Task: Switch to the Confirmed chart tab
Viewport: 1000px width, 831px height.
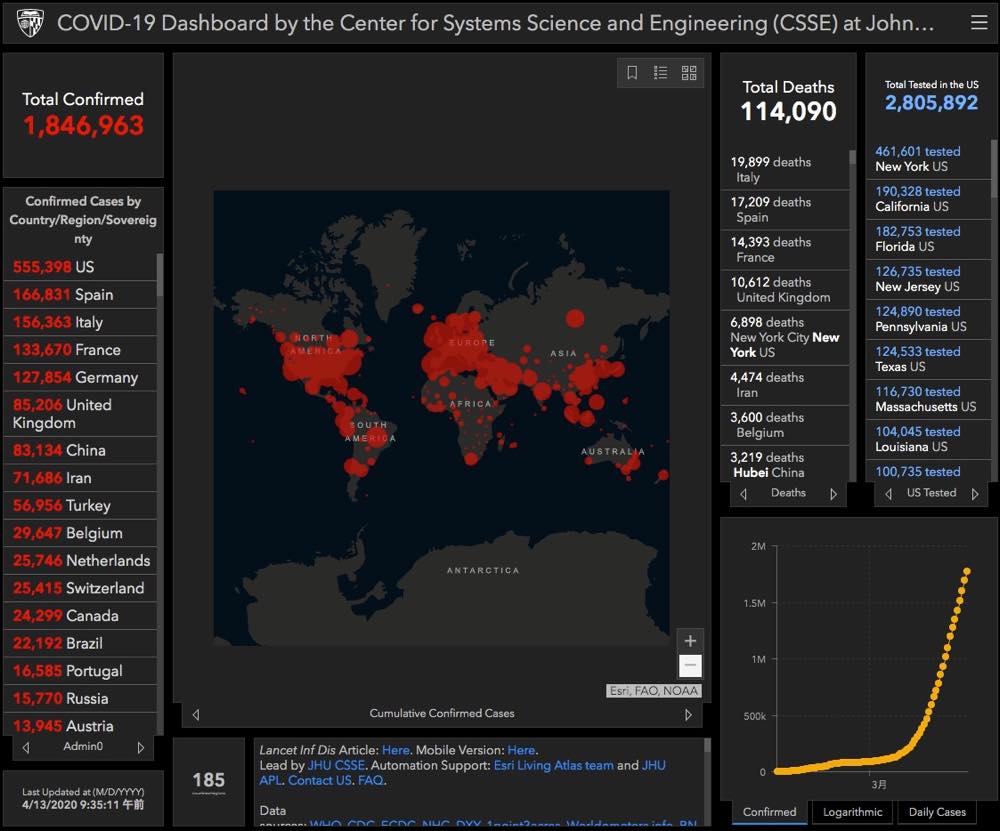Action: 769,812
